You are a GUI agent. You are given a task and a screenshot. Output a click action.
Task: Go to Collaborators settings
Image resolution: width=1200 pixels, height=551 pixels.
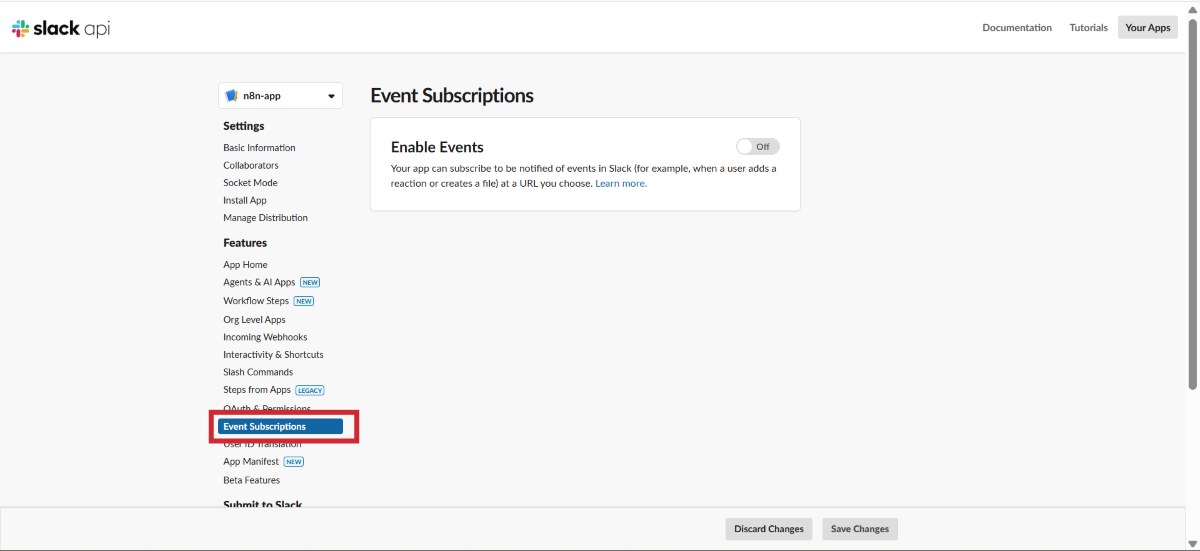[x=251, y=165]
